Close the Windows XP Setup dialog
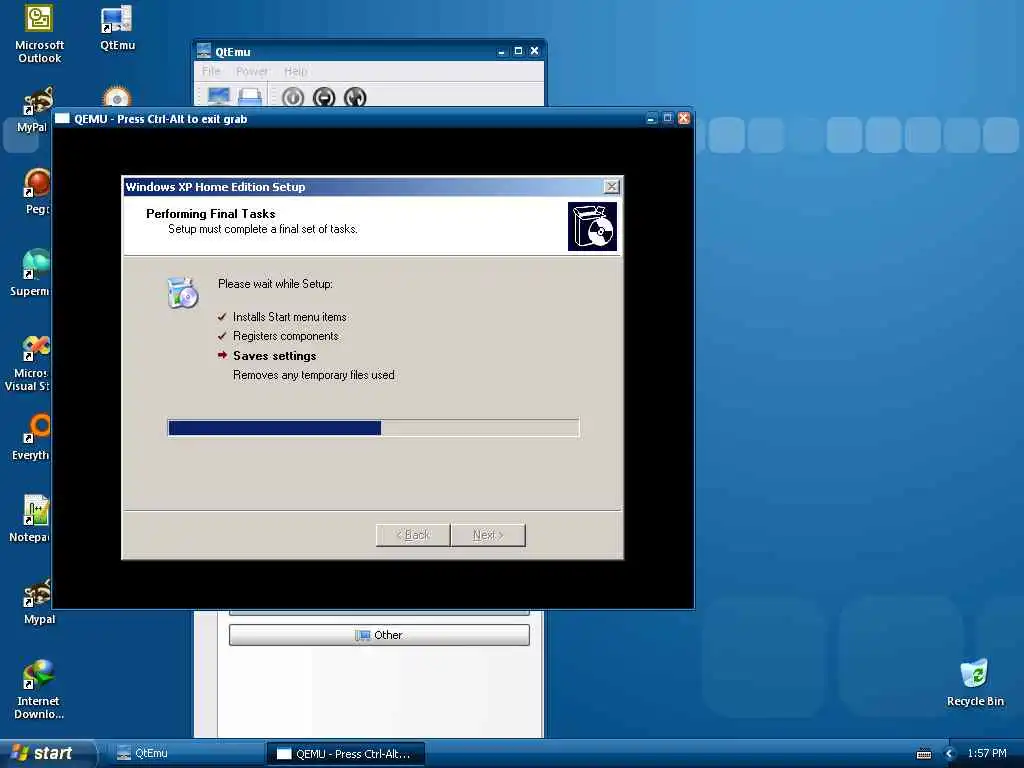This screenshot has height=768, width=1024. pyautogui.click(x=611, y=187)
